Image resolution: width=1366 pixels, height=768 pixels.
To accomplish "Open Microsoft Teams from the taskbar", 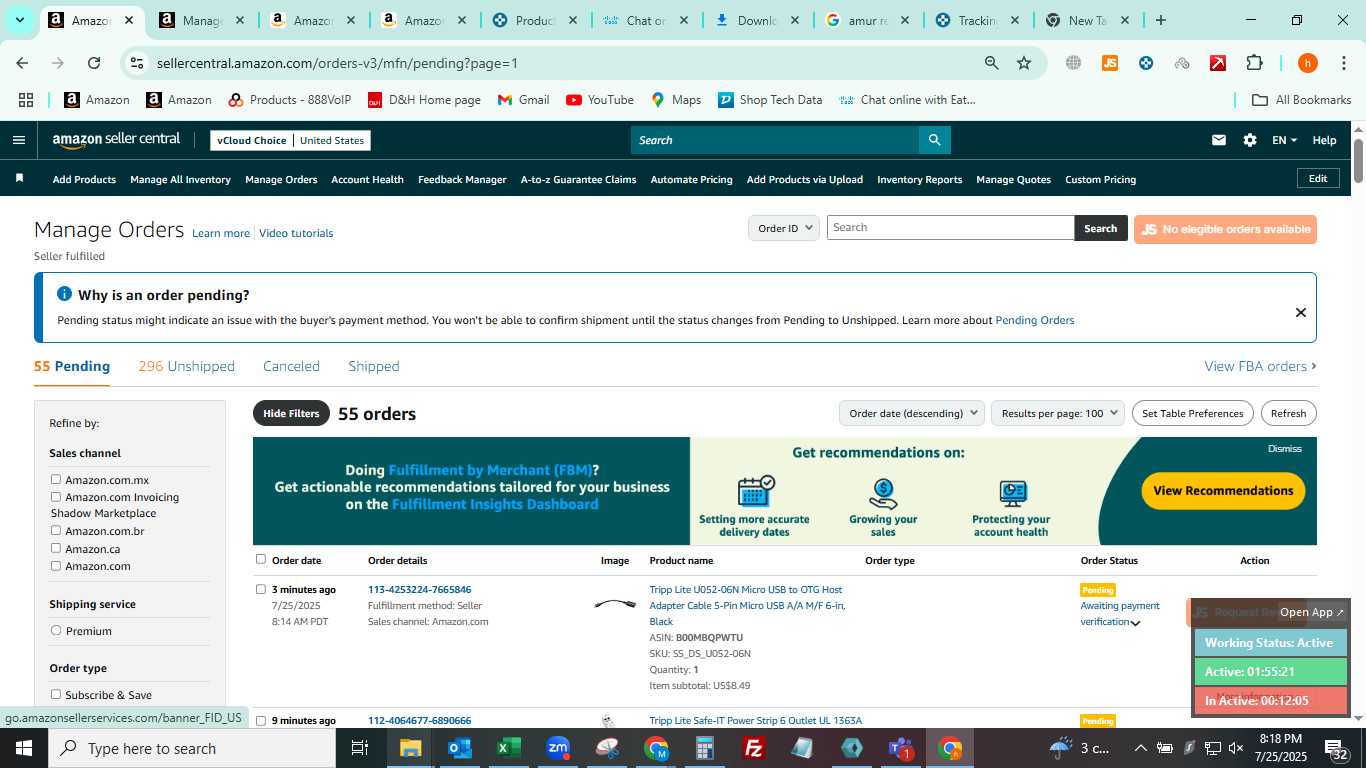I will tap(900, 748).
